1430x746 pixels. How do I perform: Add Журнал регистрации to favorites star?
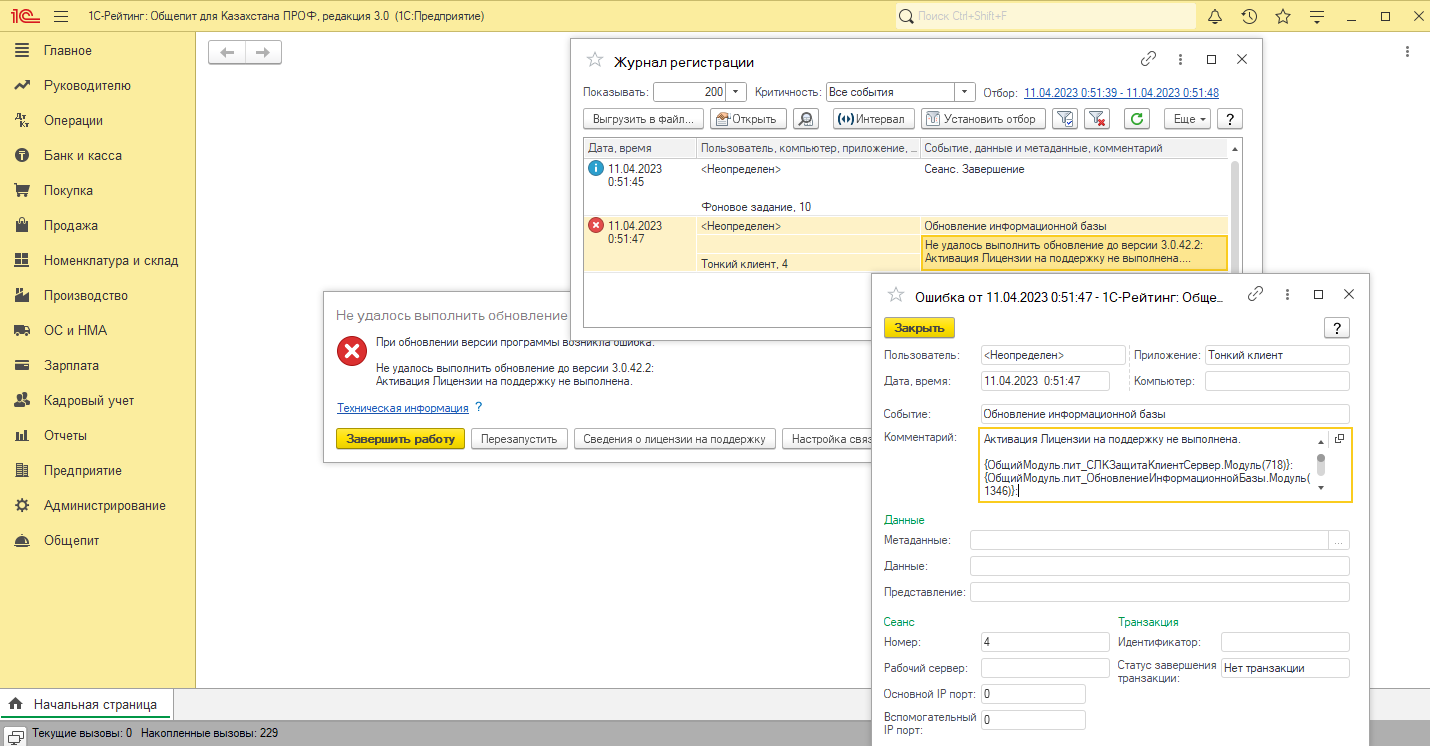coord(595,60)
